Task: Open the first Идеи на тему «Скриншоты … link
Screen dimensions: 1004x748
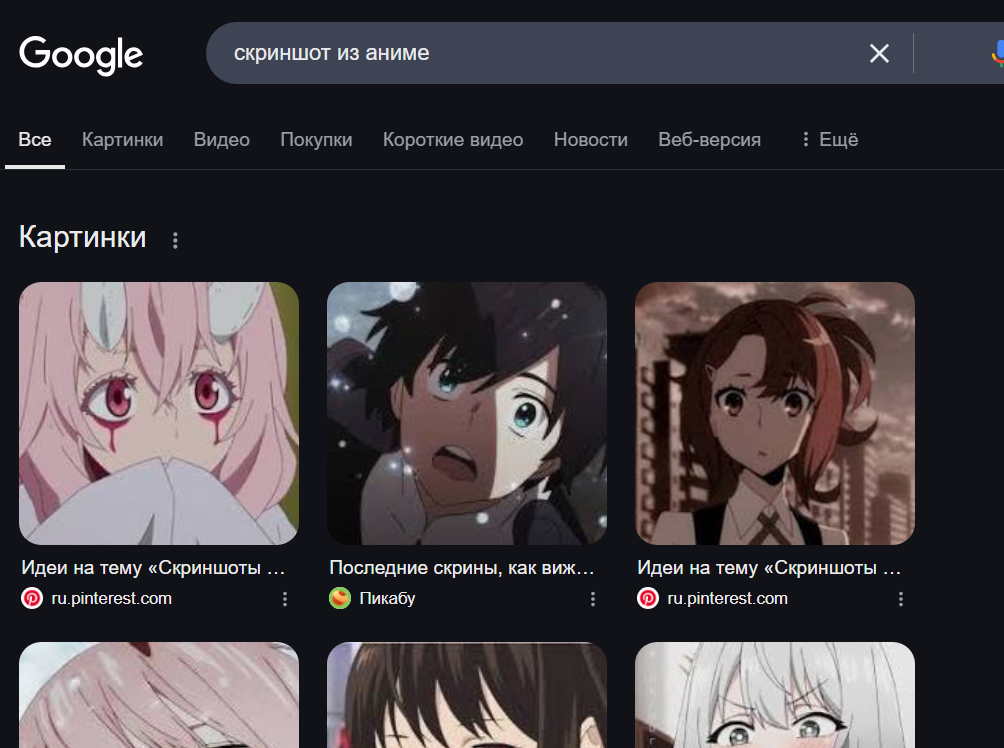Action: [x=153, y=567]
